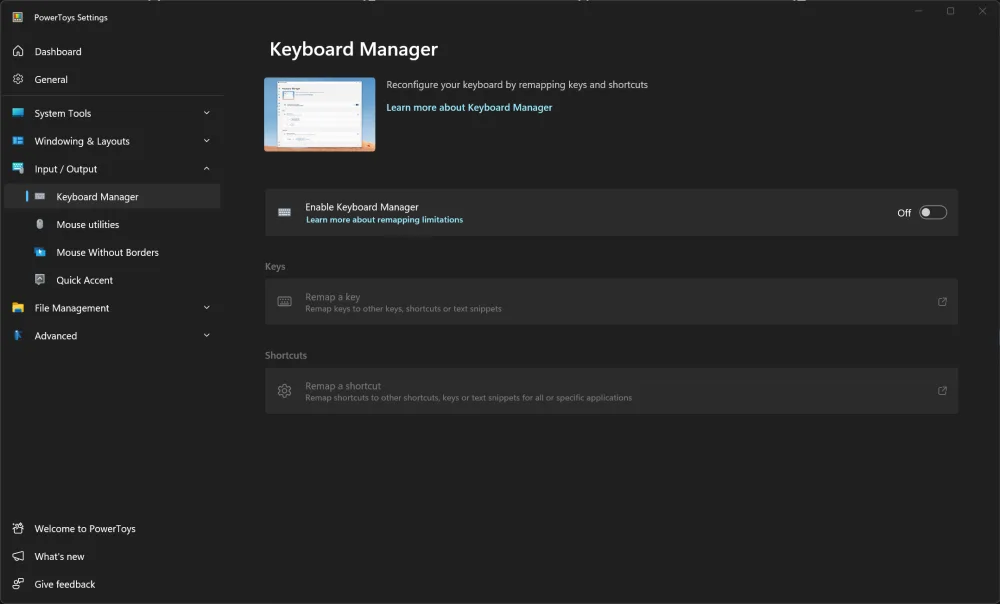Click the Shortcuts section label
The width and height of the screenshot is (1000, 604).
tap(286, 355)
